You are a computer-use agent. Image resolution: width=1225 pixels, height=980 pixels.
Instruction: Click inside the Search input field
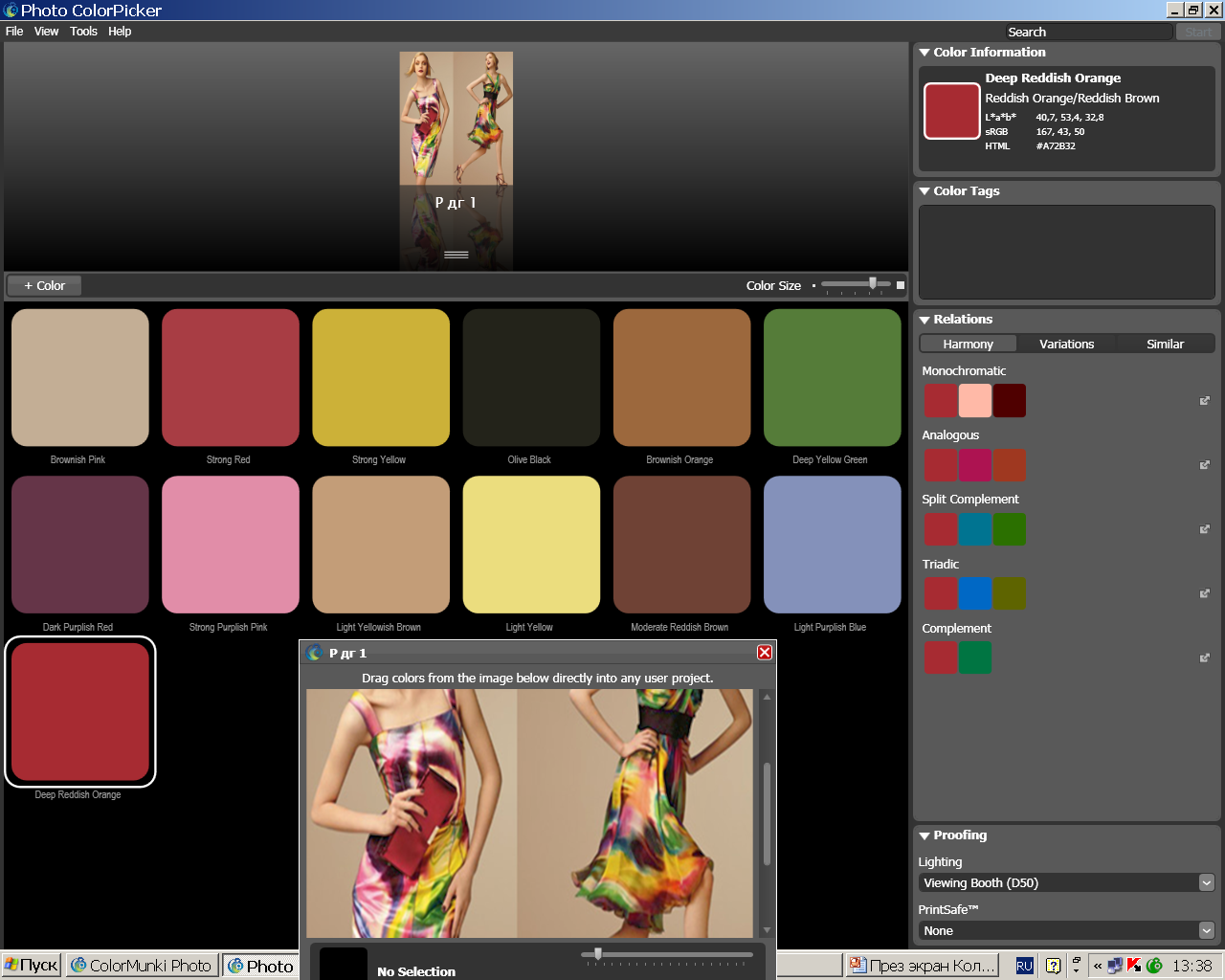click(1089, 32)
